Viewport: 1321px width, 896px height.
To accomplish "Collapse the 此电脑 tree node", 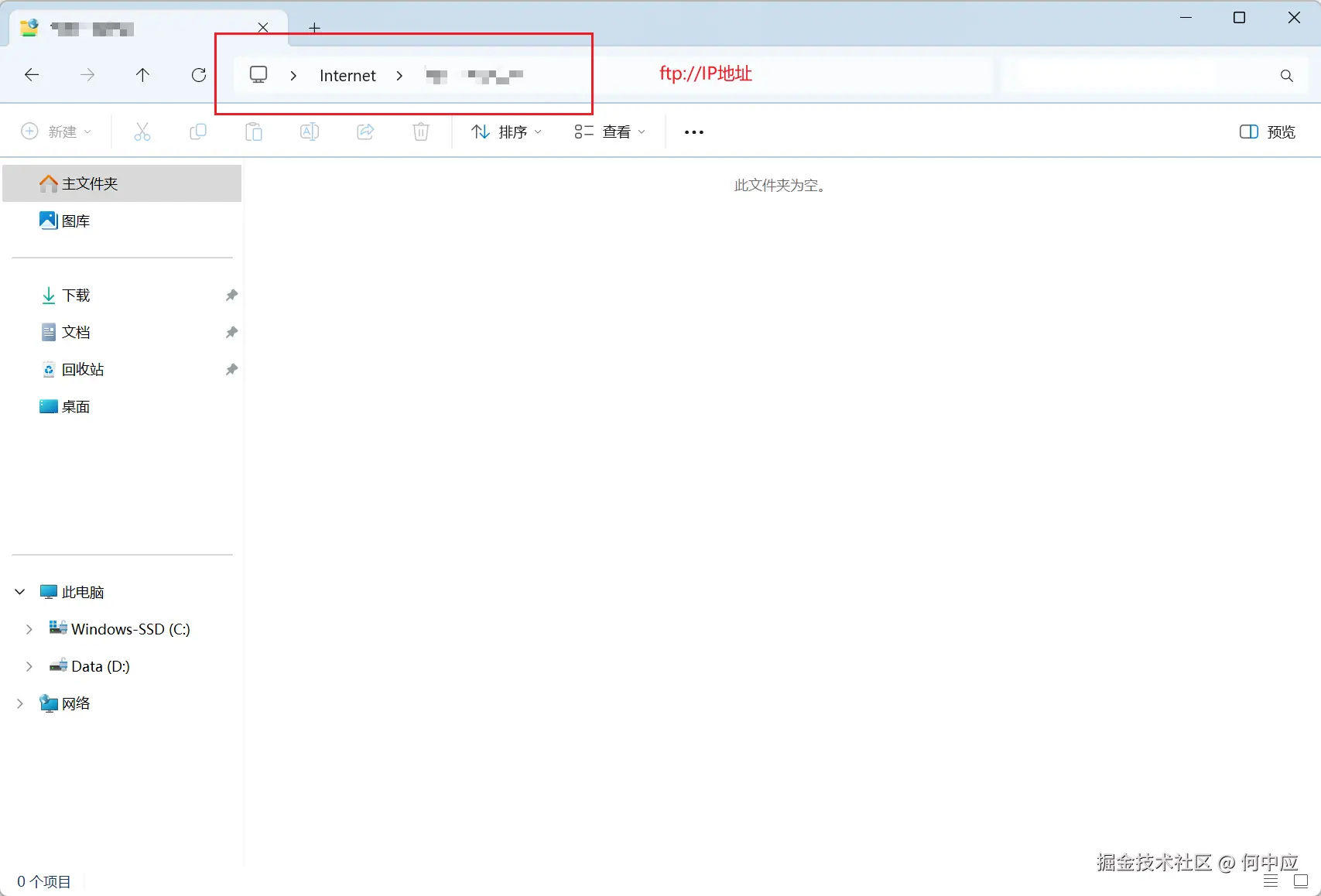I will point(20,592).
